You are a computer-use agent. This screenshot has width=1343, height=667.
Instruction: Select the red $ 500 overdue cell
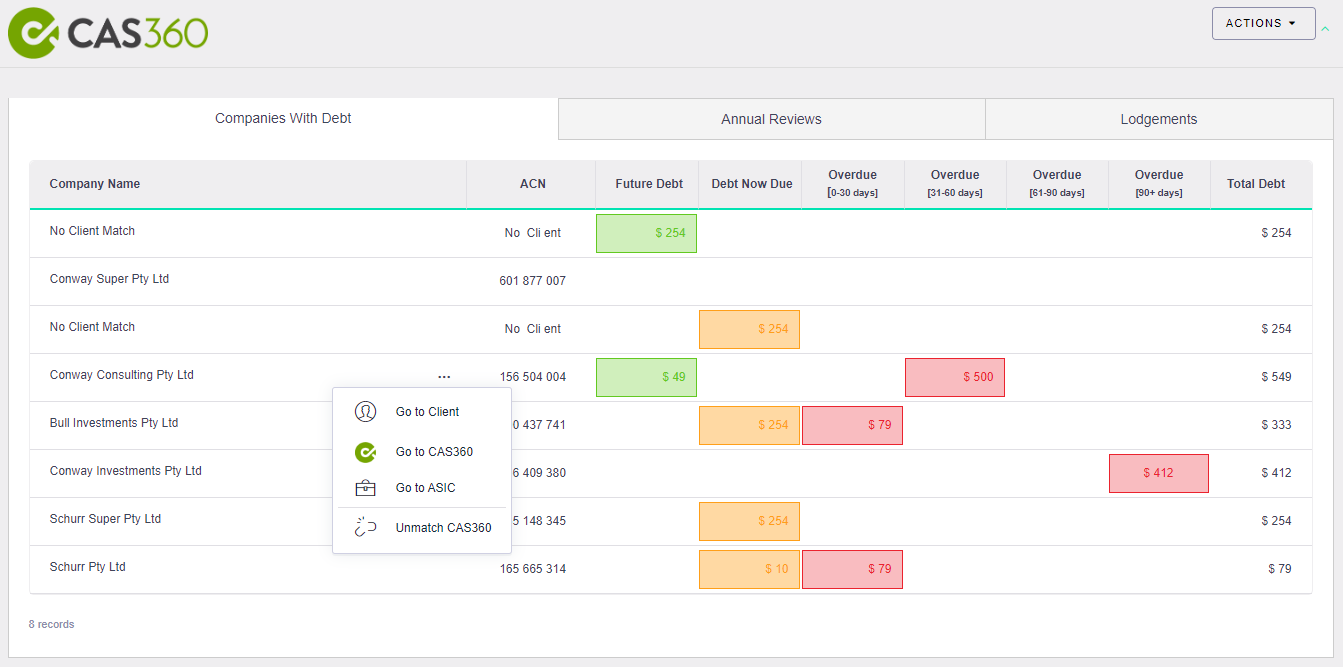(955, 377)
